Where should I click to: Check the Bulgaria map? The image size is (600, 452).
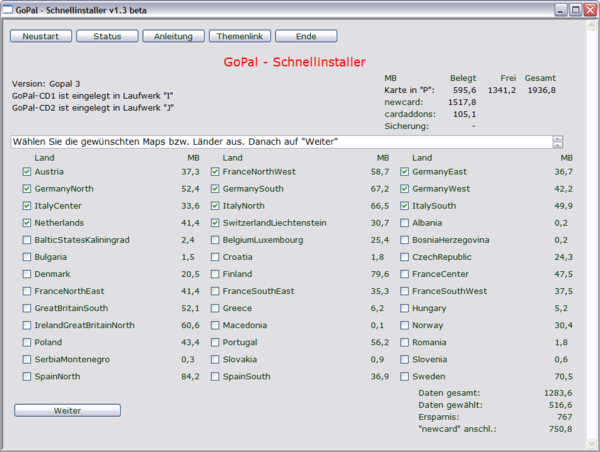tap(26, 257)
